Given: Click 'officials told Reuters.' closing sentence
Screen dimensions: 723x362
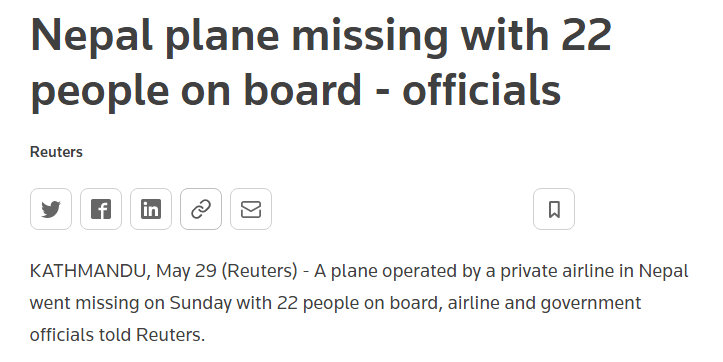Looking at the screenshot, I should point(117,335).
